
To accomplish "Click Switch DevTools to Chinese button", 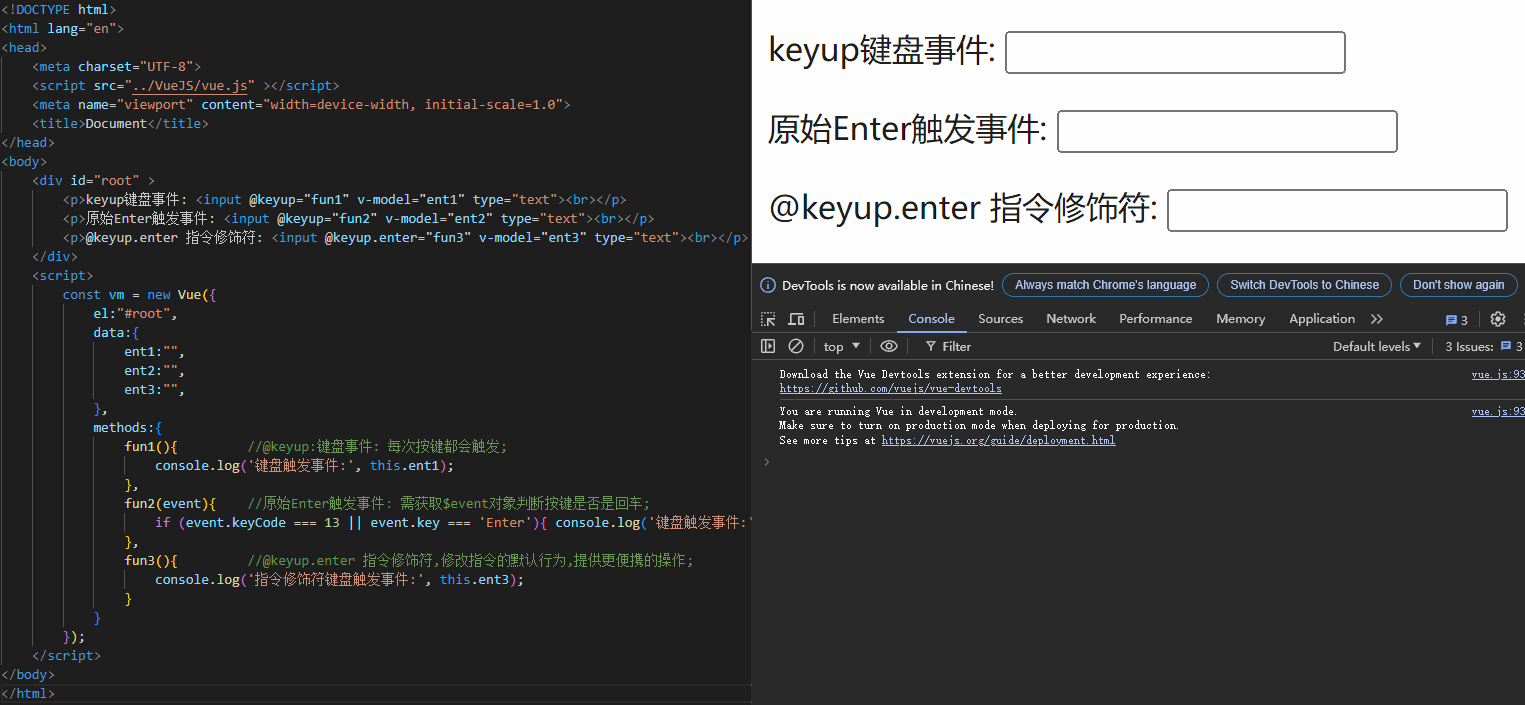I will (x=1304, y=285).
